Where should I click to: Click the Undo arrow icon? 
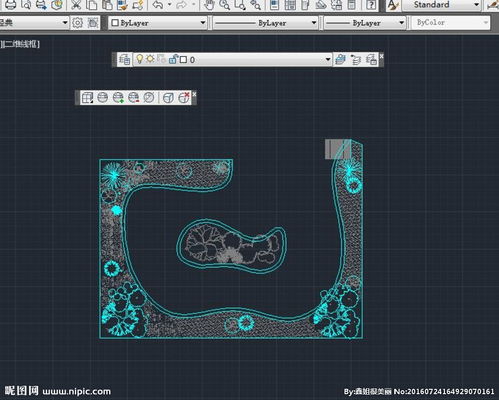tap(158, 5)
